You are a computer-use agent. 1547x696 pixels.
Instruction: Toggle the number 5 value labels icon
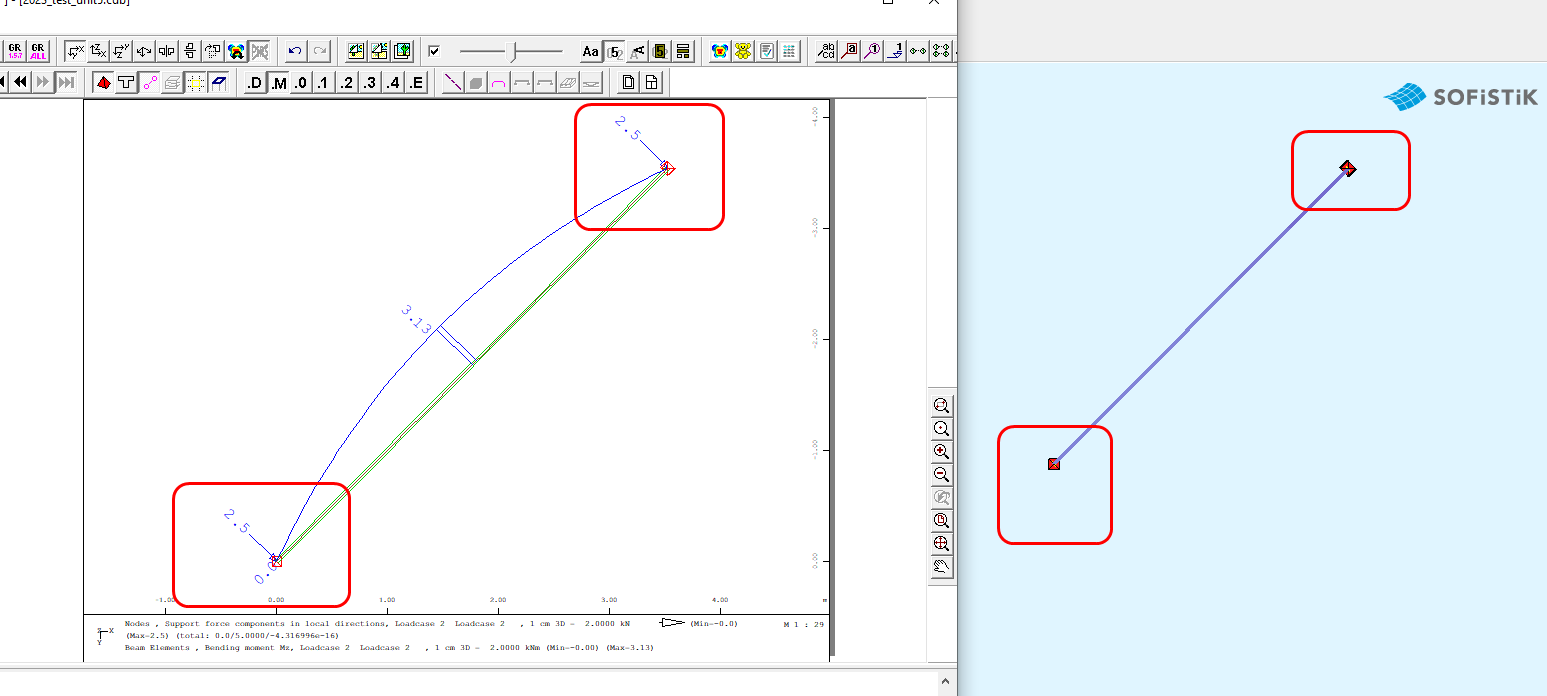[x=614, y=51]
